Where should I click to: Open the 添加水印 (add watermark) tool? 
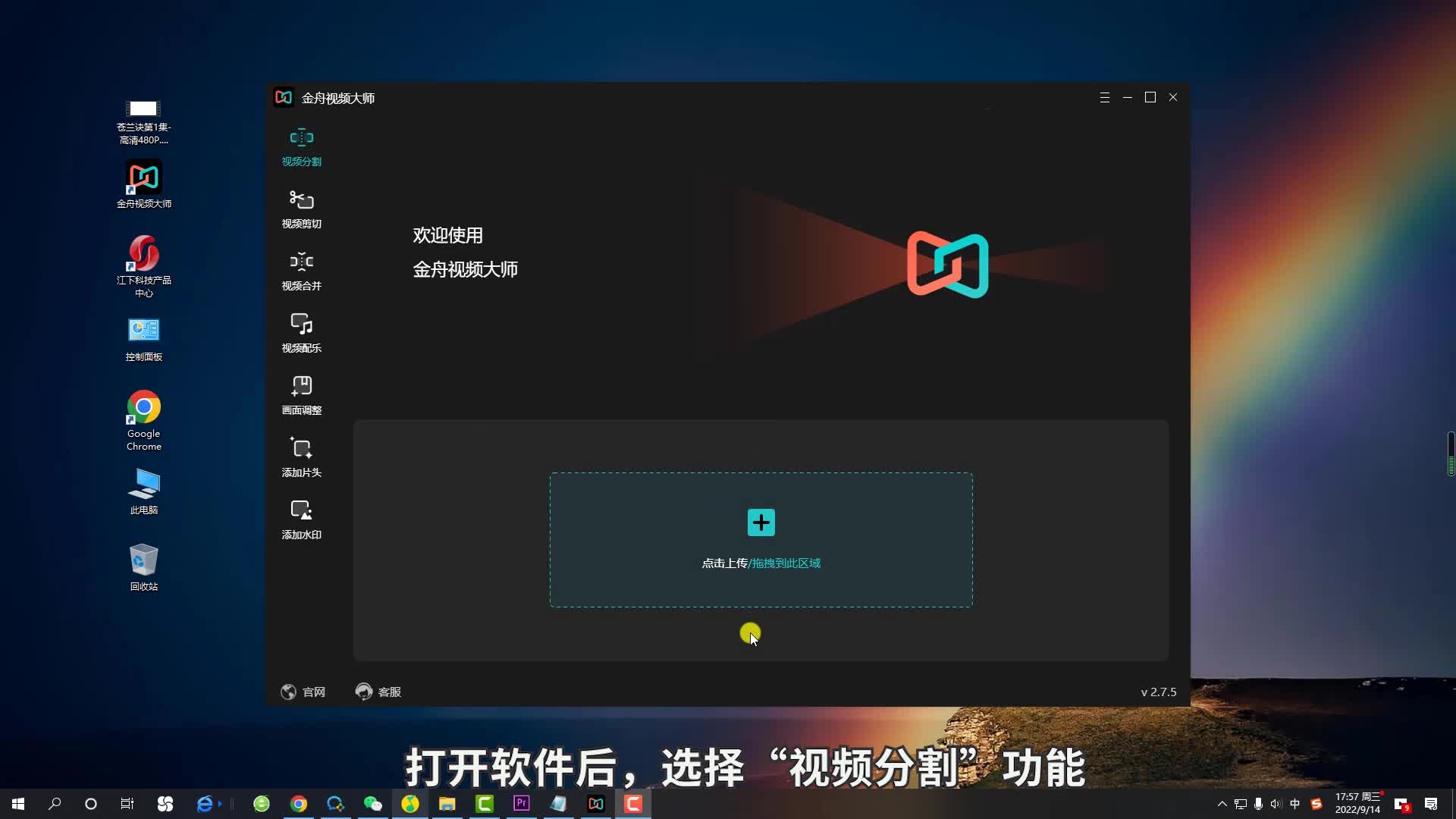(x=301, y=521)
